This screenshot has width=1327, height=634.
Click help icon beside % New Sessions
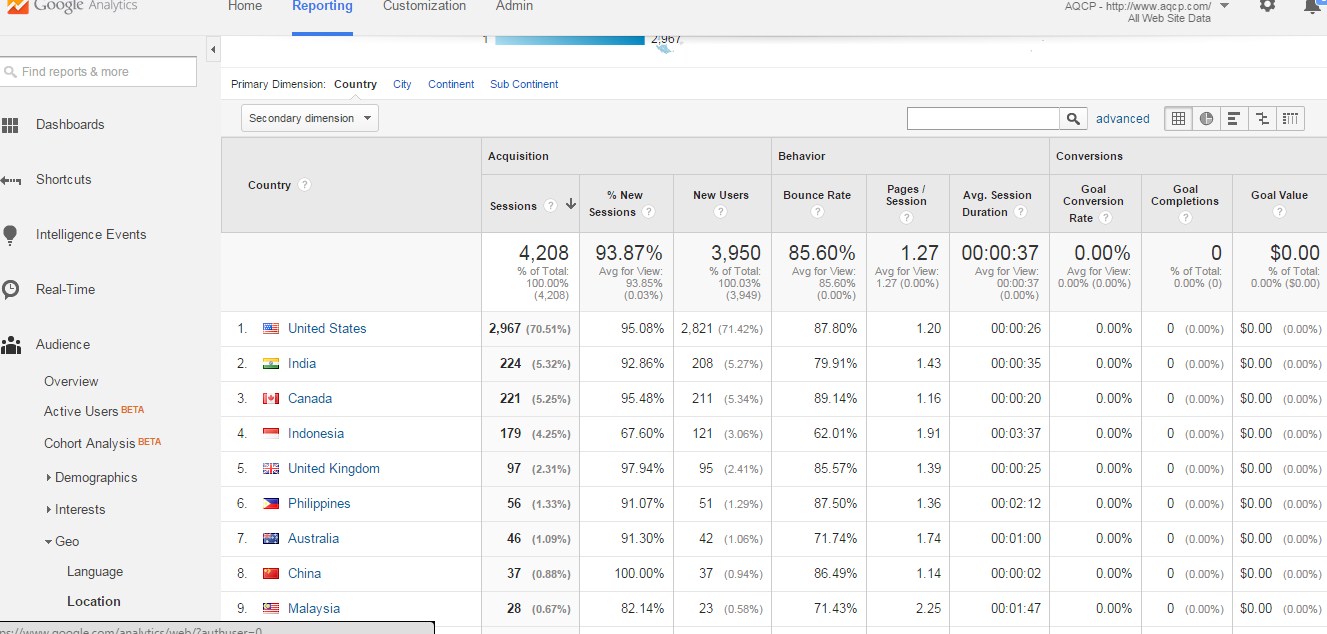tap(648, 212)
